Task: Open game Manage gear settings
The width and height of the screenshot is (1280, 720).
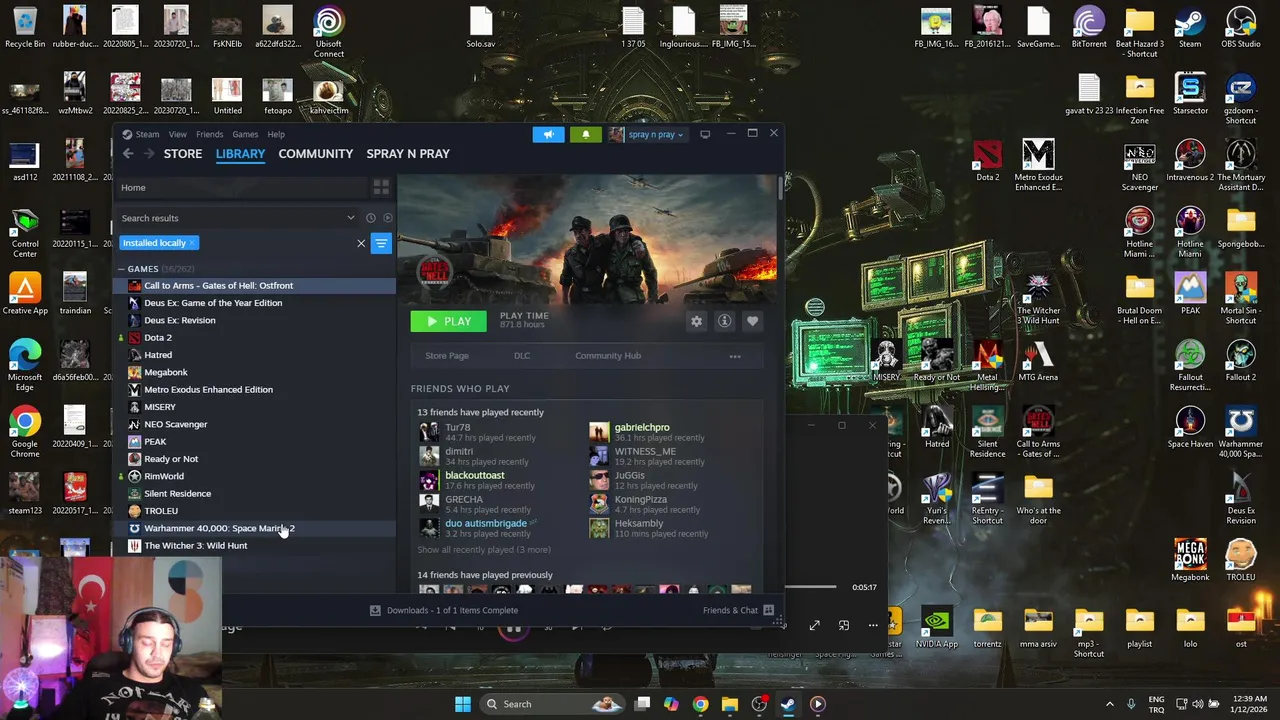Action: [x=696, y=321]
